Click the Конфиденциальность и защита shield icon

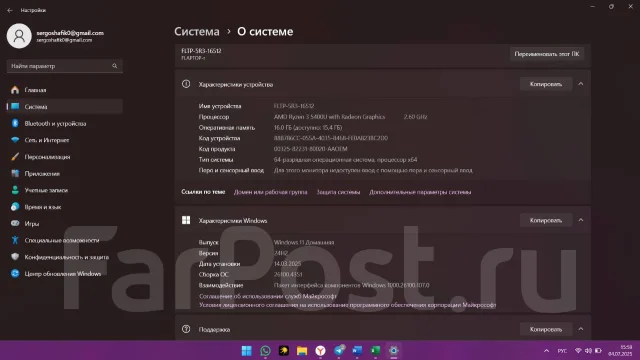click(x=15, y=257)
